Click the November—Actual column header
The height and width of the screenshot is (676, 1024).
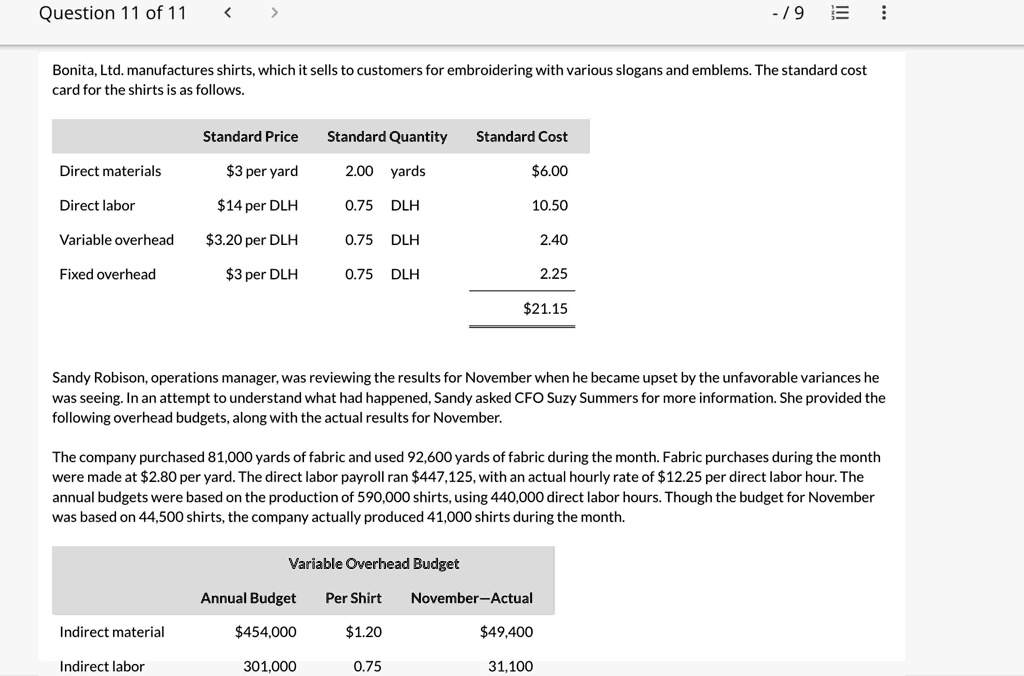click(471, 598)
